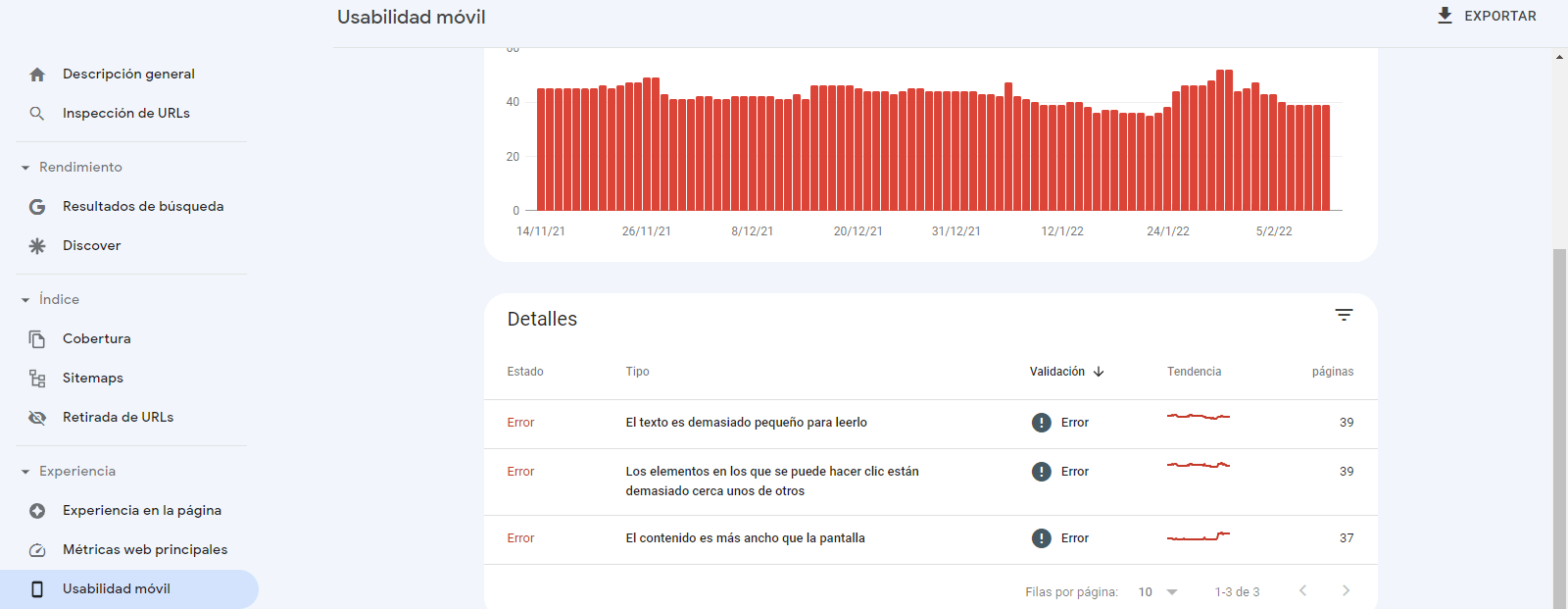The height and width of the screenshot is (609, 1568).
Task: Click the sort arrow beside Validación header
Action: click(1099, 372)
